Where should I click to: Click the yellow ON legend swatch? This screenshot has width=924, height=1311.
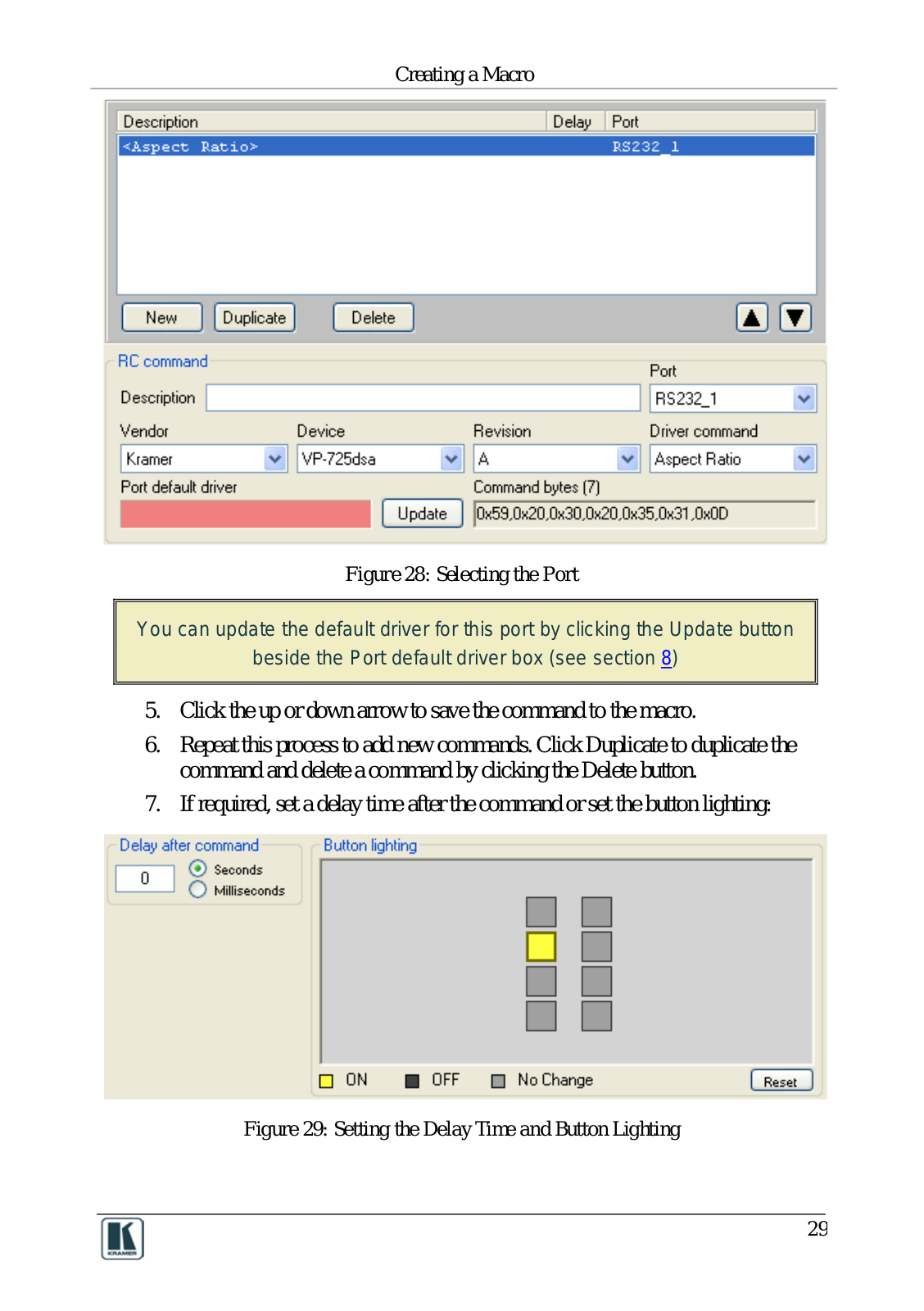click(326, 1081)
